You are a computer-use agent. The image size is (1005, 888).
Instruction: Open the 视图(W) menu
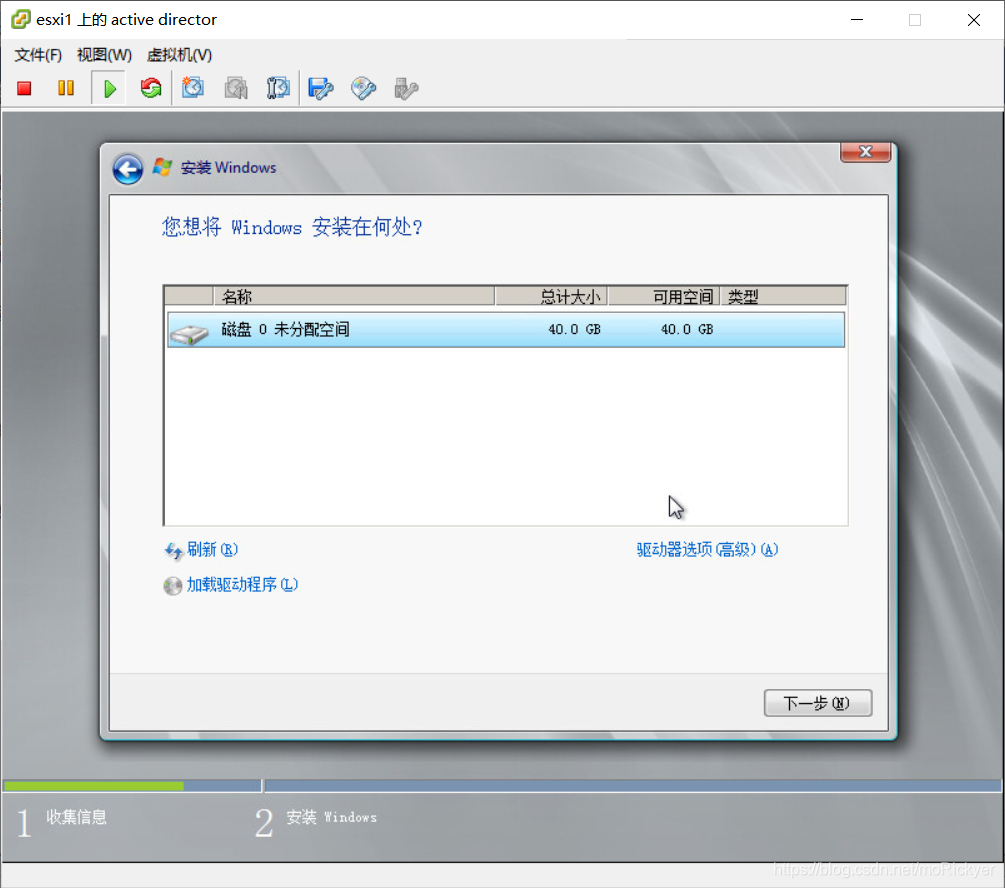click(x=104, y=55)
